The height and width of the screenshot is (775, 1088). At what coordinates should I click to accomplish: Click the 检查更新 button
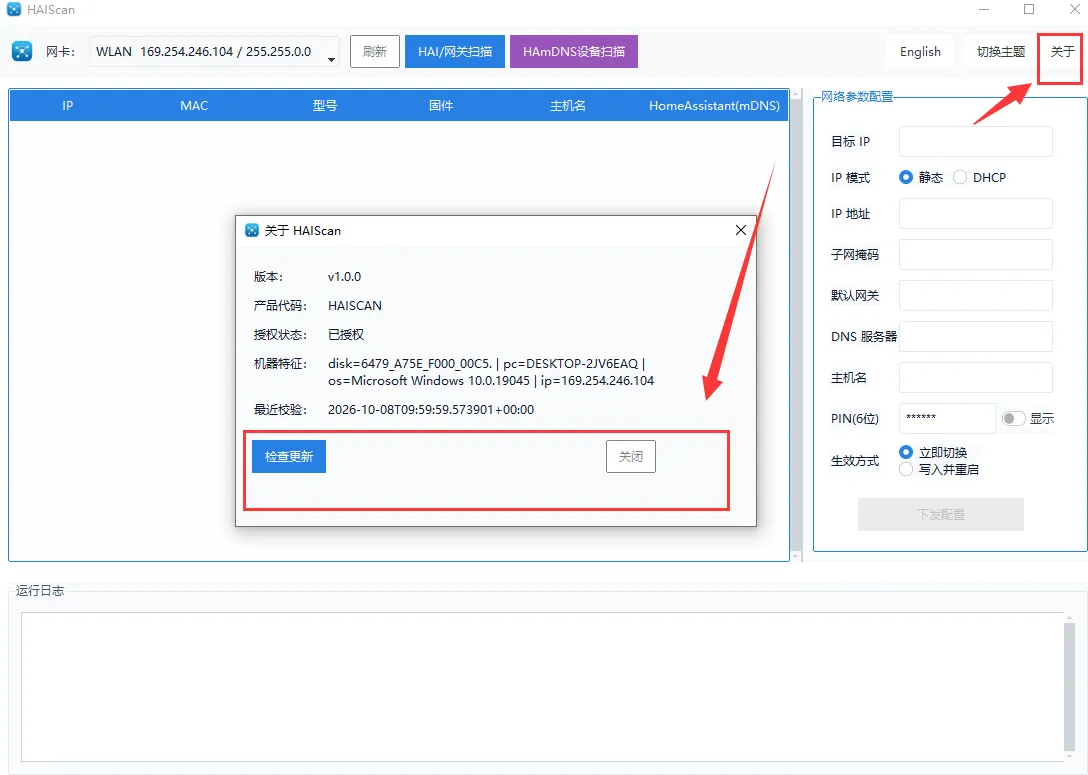pos(289,457)
